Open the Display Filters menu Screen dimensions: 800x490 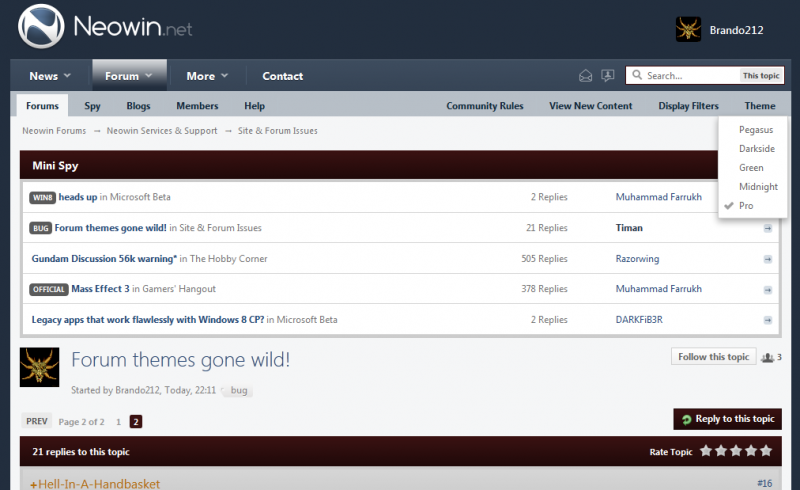[688, 106]
